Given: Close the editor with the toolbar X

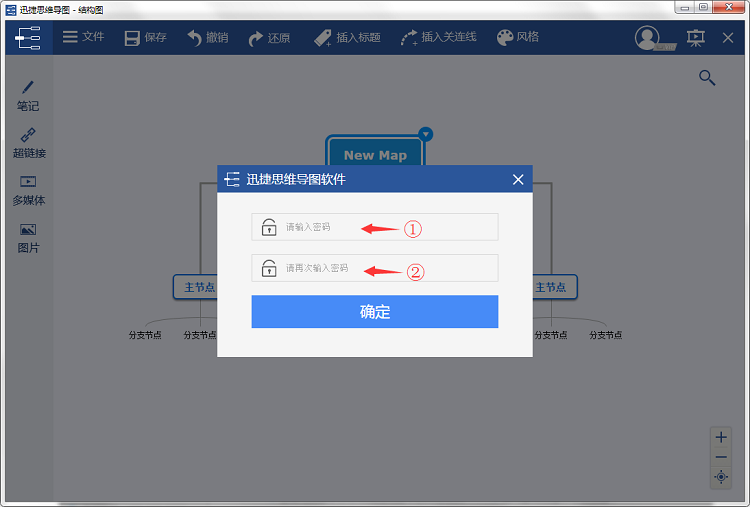Looking at the screenshot, I should [x=728, y=38].
